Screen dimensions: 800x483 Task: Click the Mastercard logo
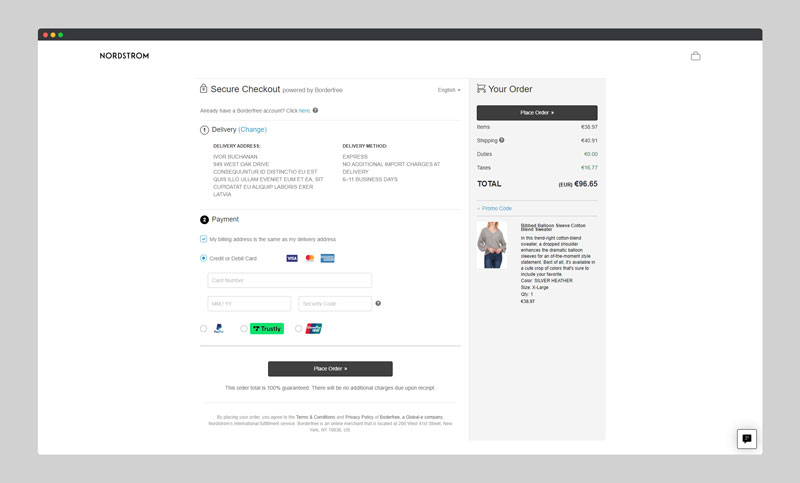pyautogui.click(x=310, y=258)
